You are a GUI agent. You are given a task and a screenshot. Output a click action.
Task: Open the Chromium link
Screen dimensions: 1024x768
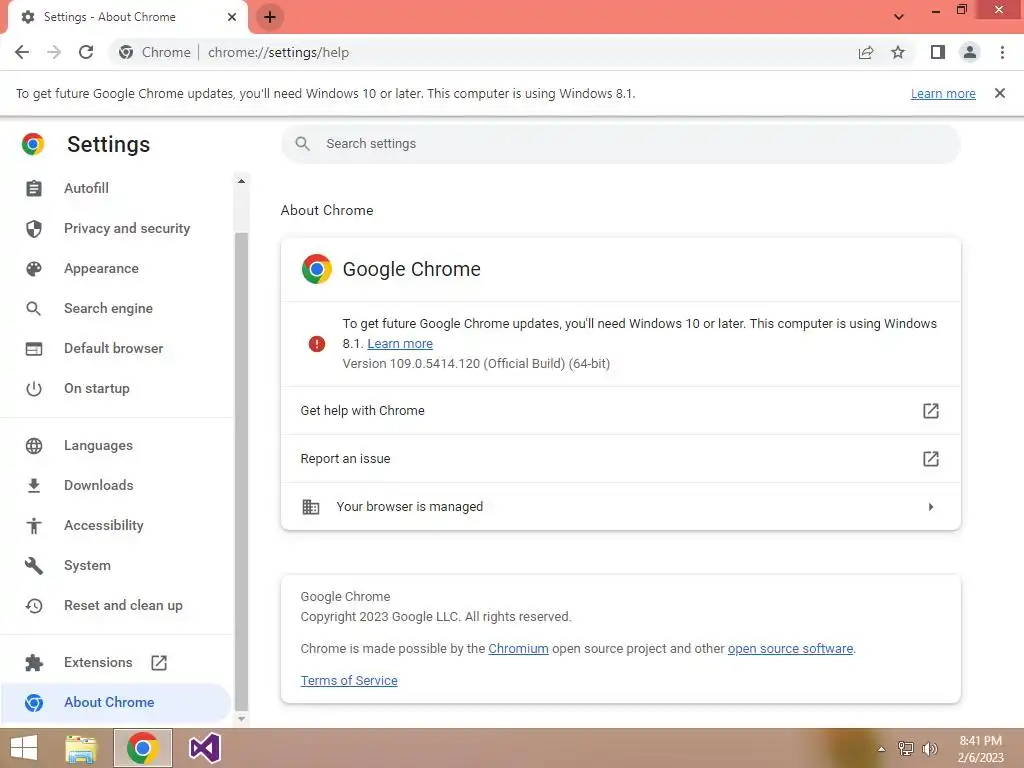click(519, 648)
